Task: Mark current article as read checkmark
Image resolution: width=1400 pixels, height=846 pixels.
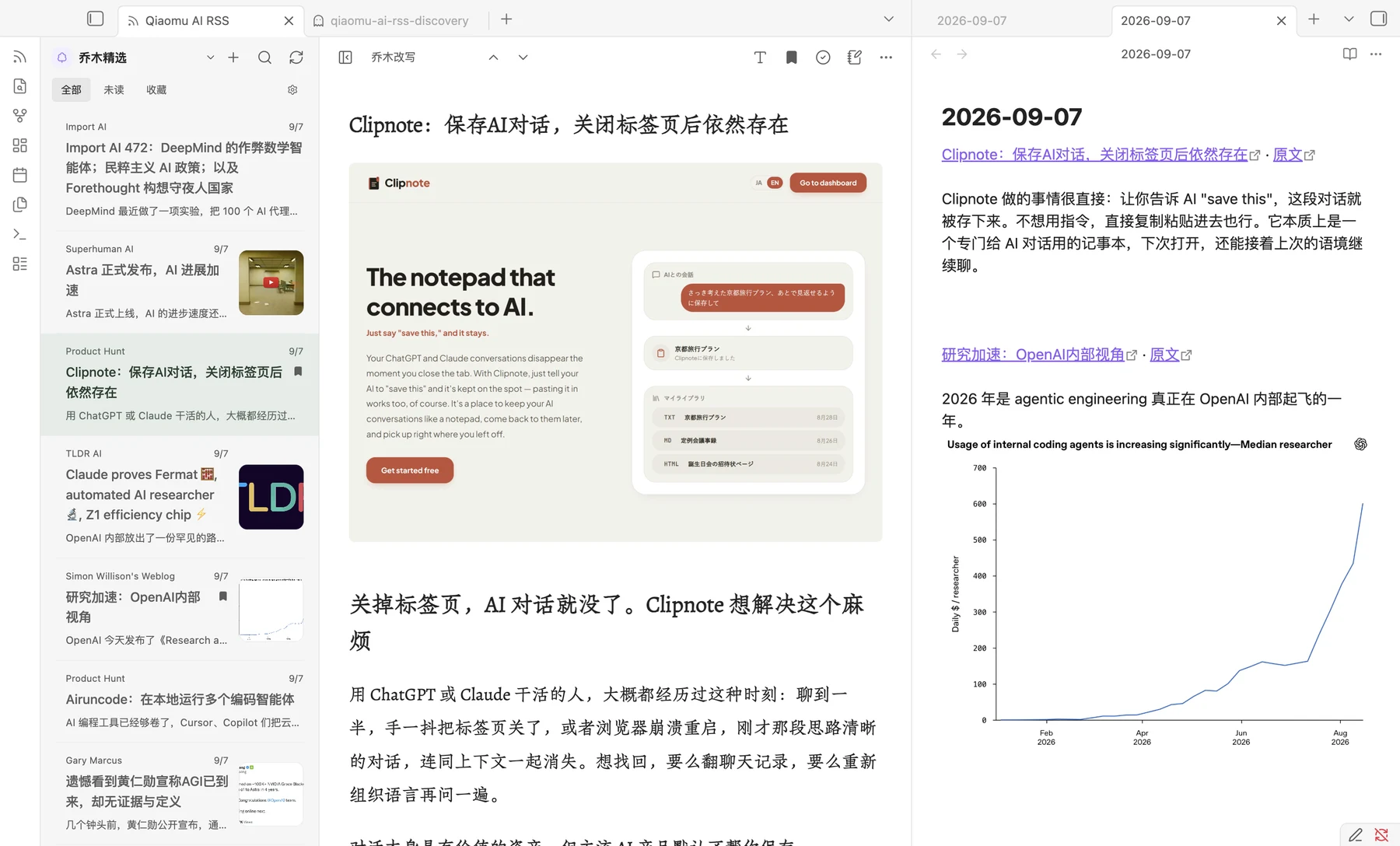Action: (x=823, y=58)
